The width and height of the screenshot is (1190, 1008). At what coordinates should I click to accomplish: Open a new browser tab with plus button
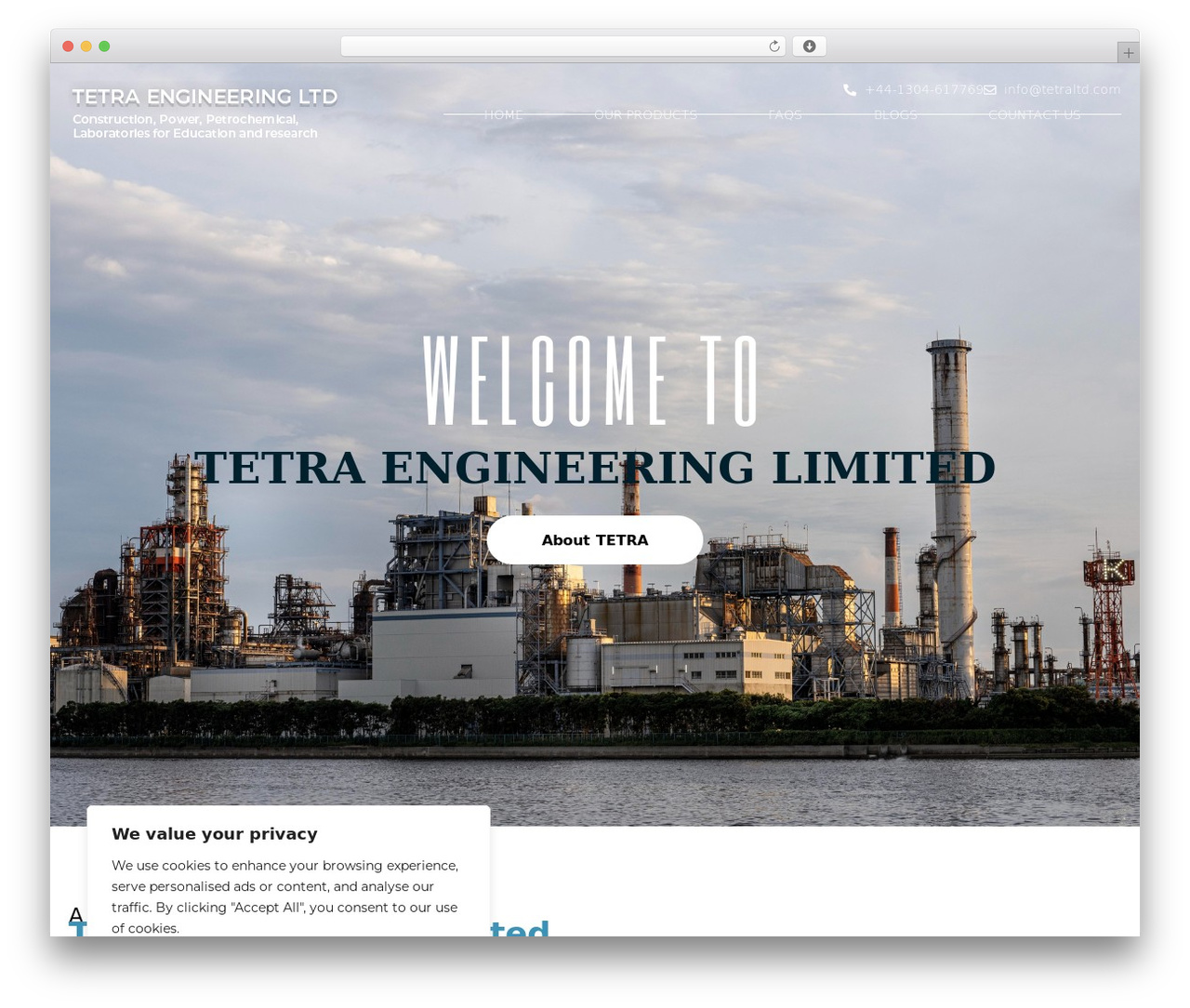point(1128,53)
